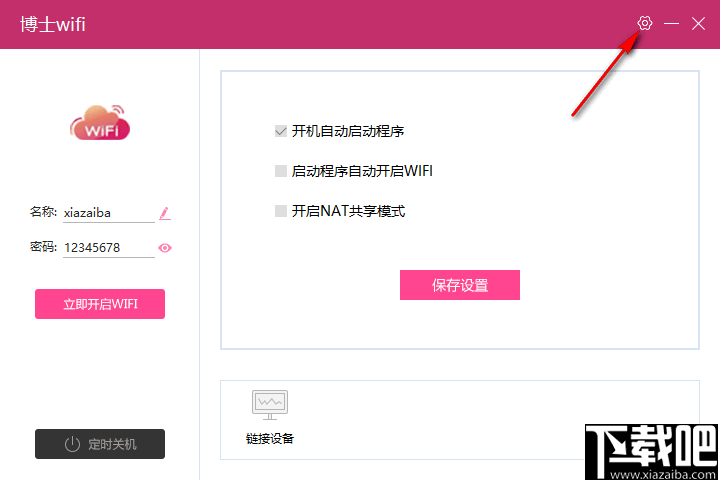Click the pencil icon to edit the WiFi name

point(165,214)
